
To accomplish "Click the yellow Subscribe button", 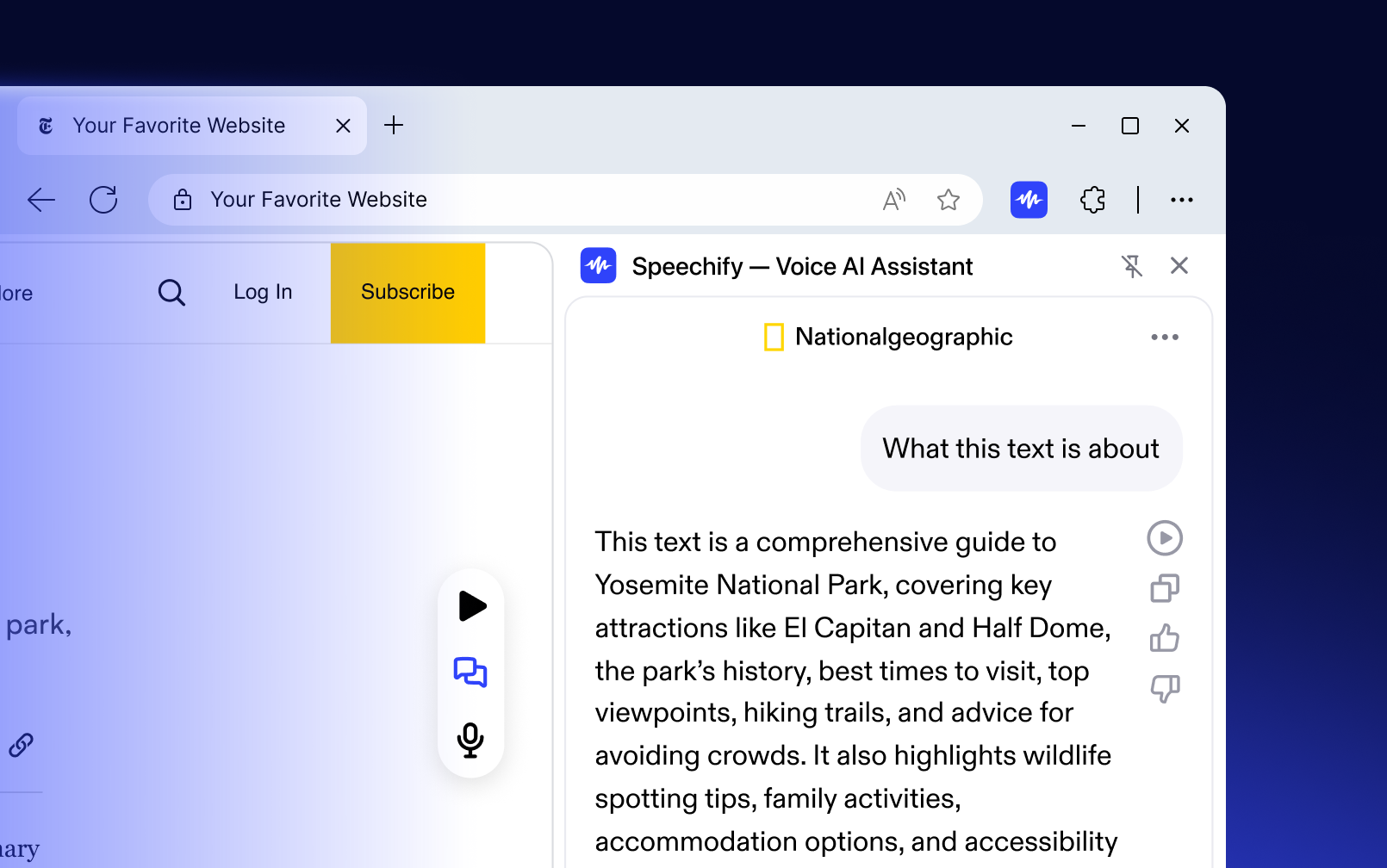I will click(408, 293).
